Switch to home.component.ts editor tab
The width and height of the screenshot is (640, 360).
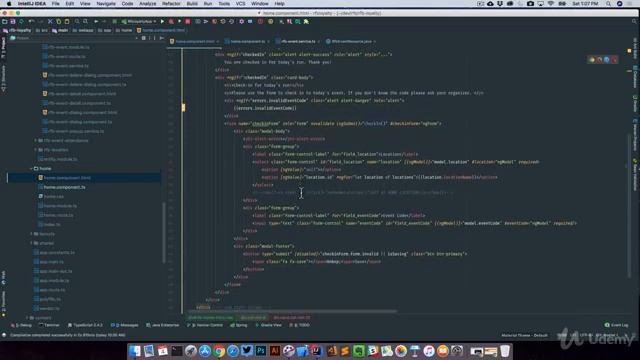247,42
